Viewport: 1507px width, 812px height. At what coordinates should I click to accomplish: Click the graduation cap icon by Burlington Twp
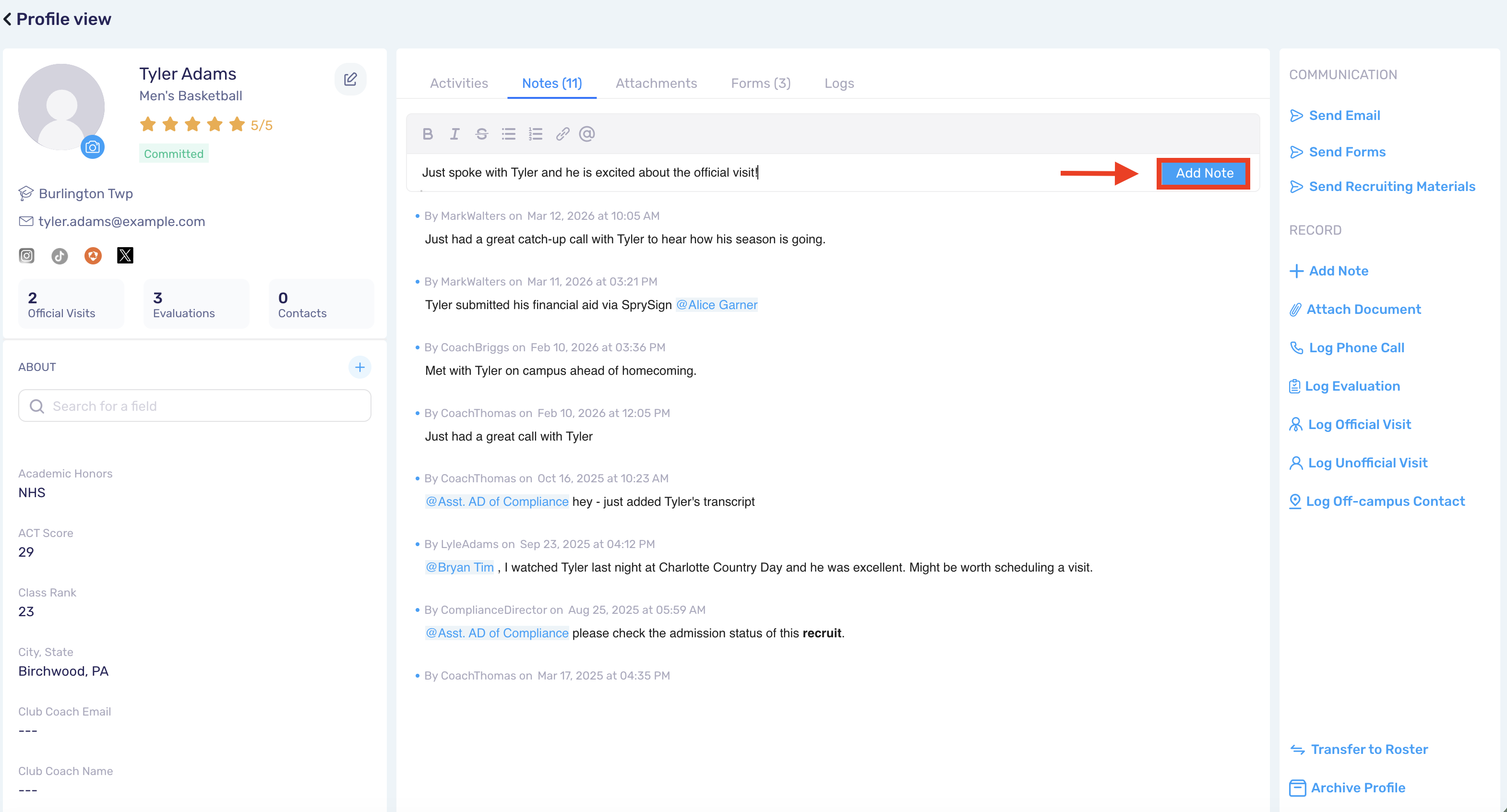[x=26, y=193]
